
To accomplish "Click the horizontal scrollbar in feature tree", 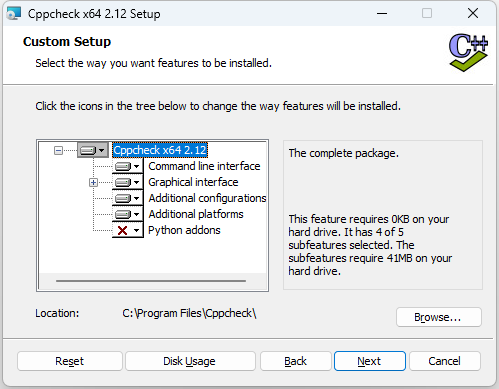I will [x=151, y=281].
